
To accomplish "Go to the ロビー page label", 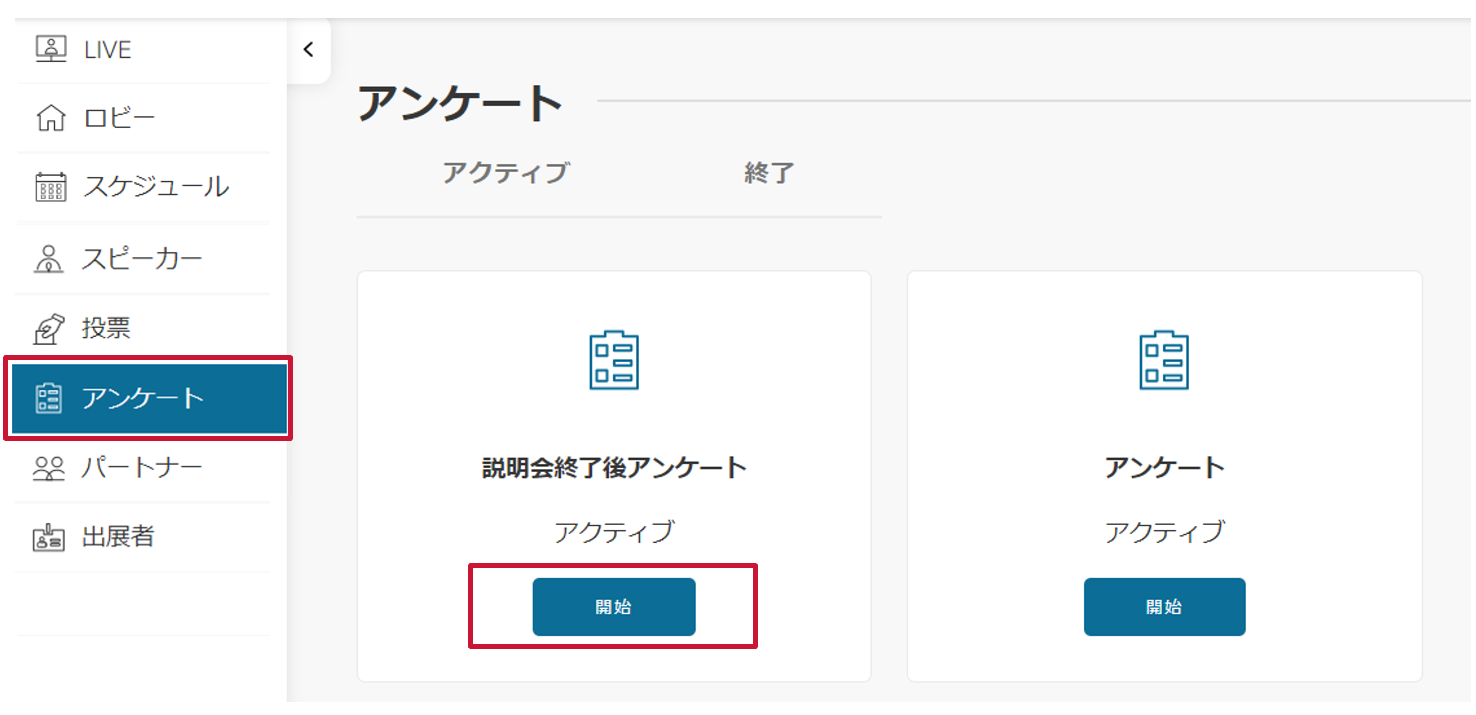I will 120,118.
